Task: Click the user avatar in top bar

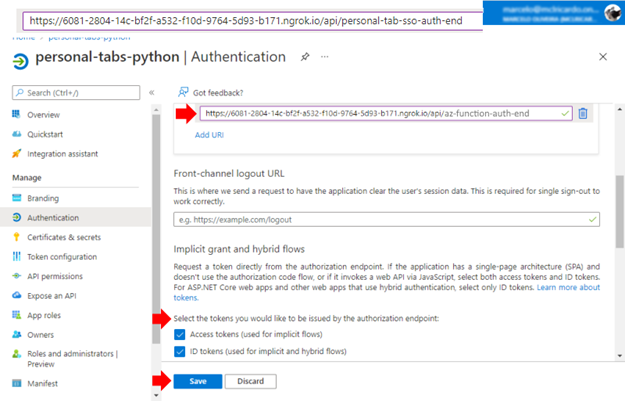Action: [613, 12]
